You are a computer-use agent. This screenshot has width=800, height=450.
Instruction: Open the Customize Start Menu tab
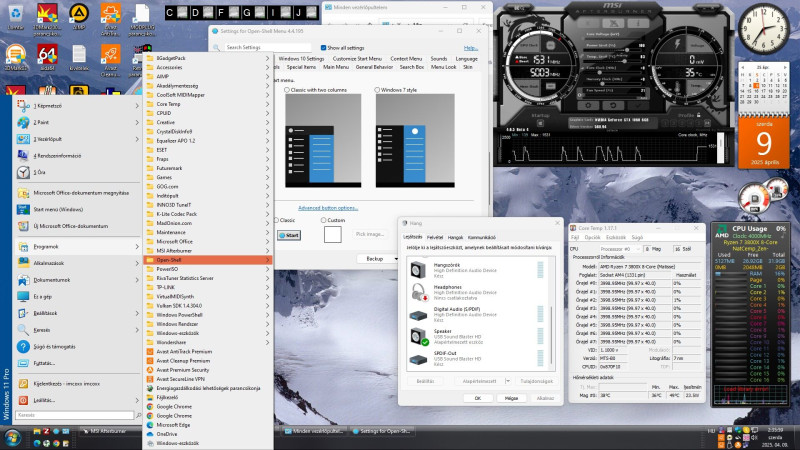pyautogui.click(x=357, y=59)
